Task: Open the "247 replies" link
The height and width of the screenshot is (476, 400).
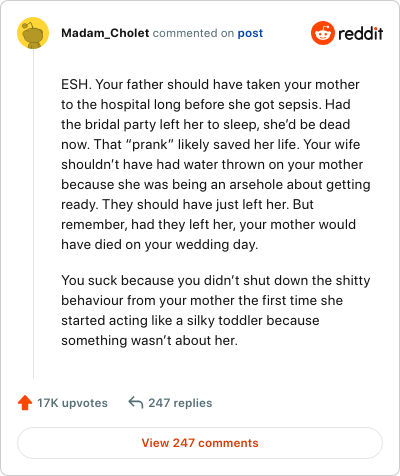Action: click(x=180, y=403)
